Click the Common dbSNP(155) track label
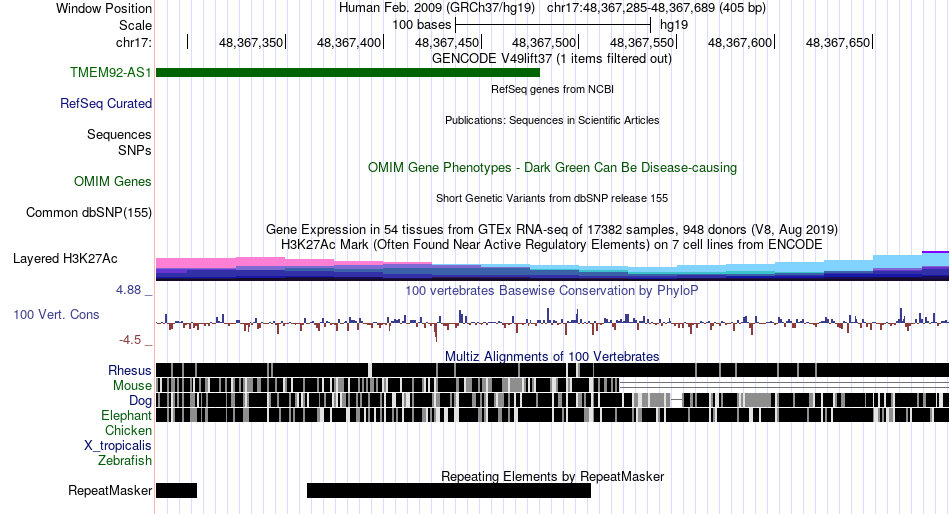The width and height of the screenshot is (950, 514). point(89,213)
